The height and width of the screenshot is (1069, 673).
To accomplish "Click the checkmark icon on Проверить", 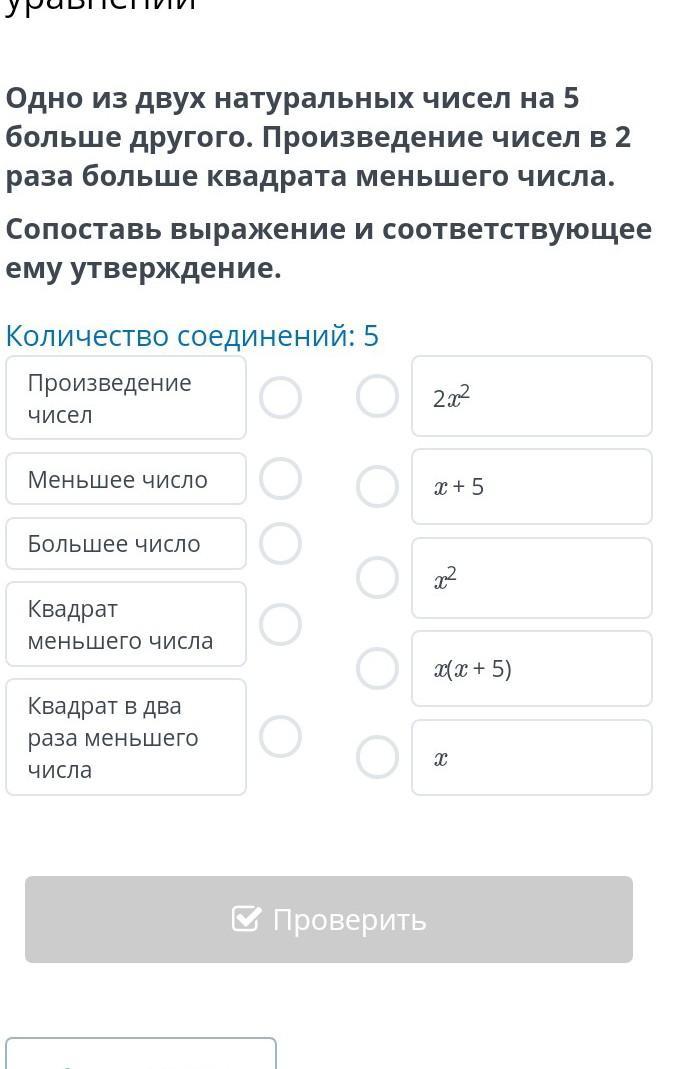I will (x=246, y=919).
